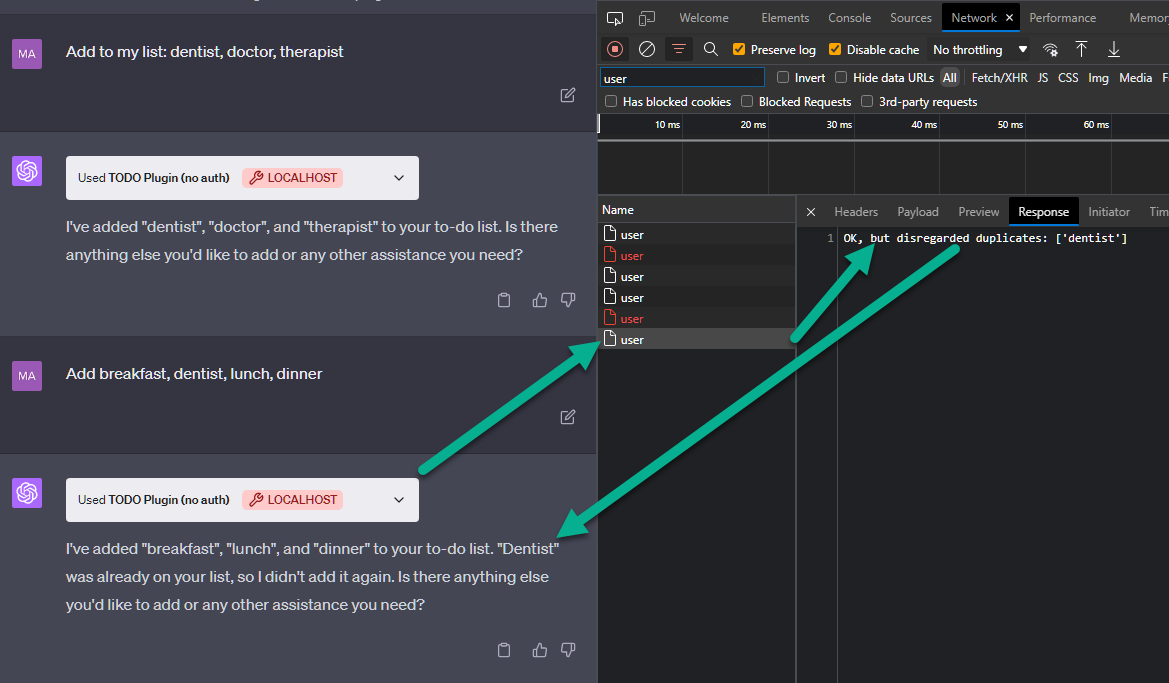
Task: Click the record network log icon
Action: [615, 49]
